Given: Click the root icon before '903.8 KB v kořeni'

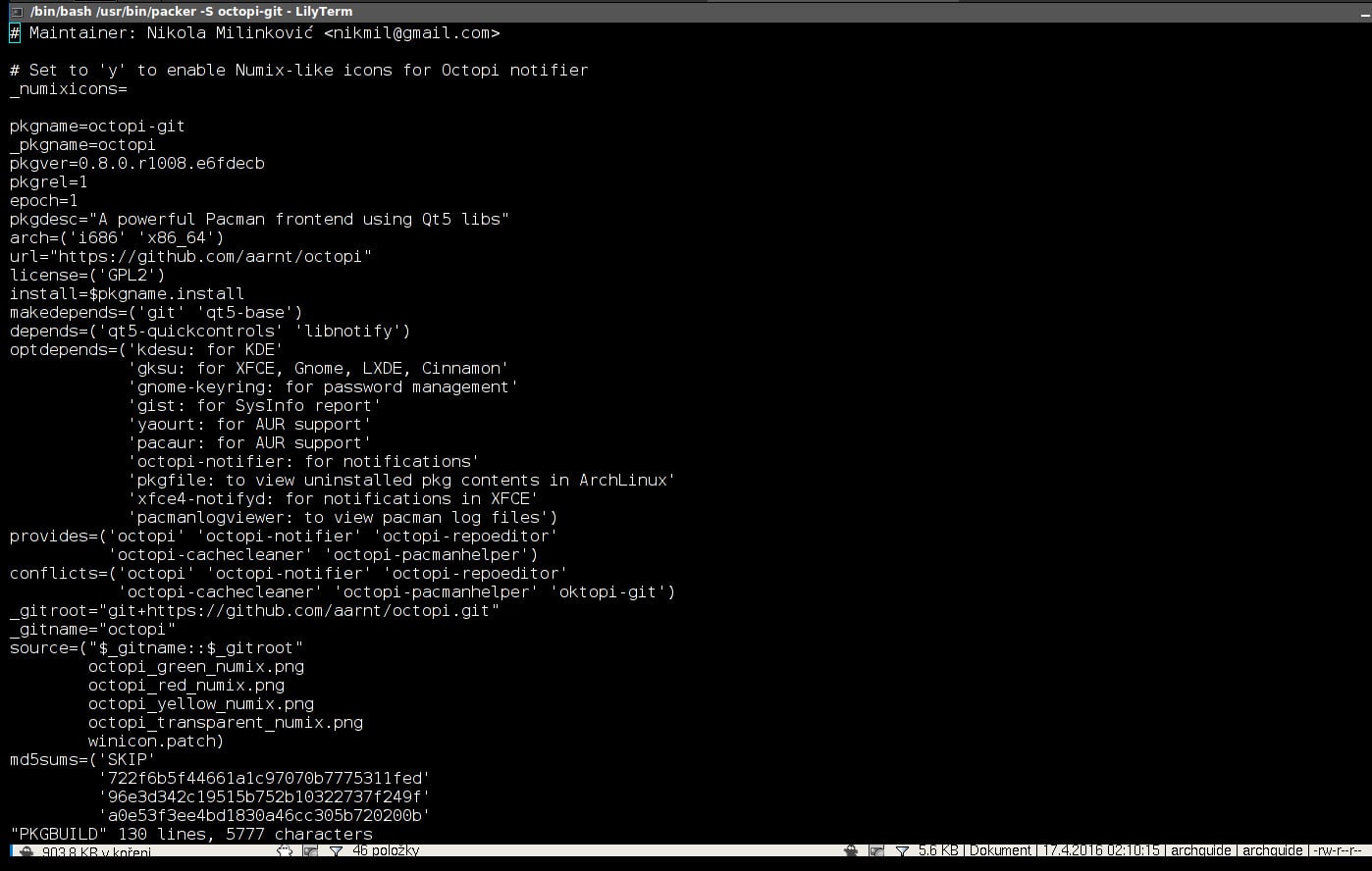Looking at the screenshot, I should tap(26, 851).
